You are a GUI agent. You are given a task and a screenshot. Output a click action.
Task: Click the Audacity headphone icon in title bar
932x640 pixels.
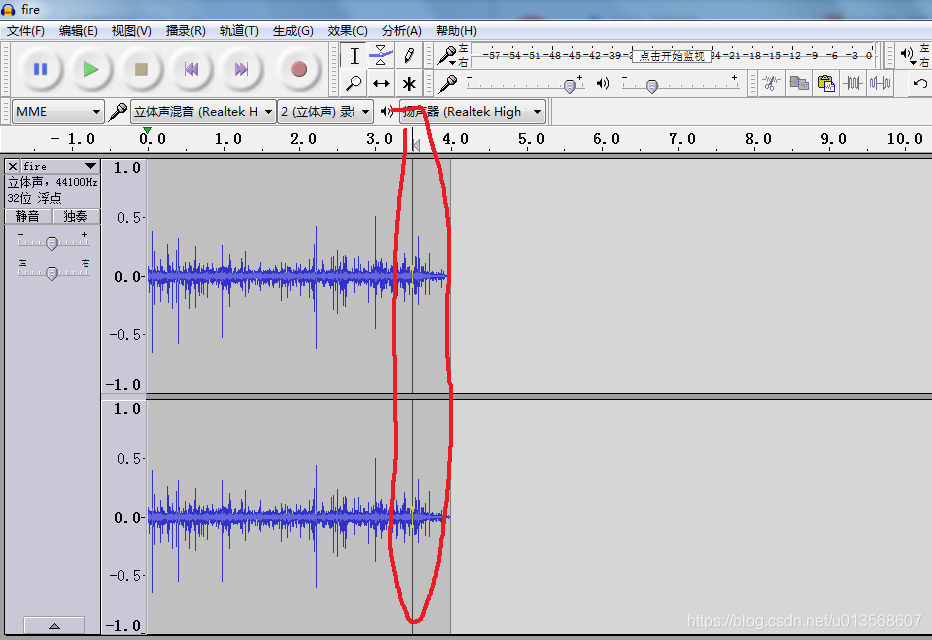click(x=8, y=10)
